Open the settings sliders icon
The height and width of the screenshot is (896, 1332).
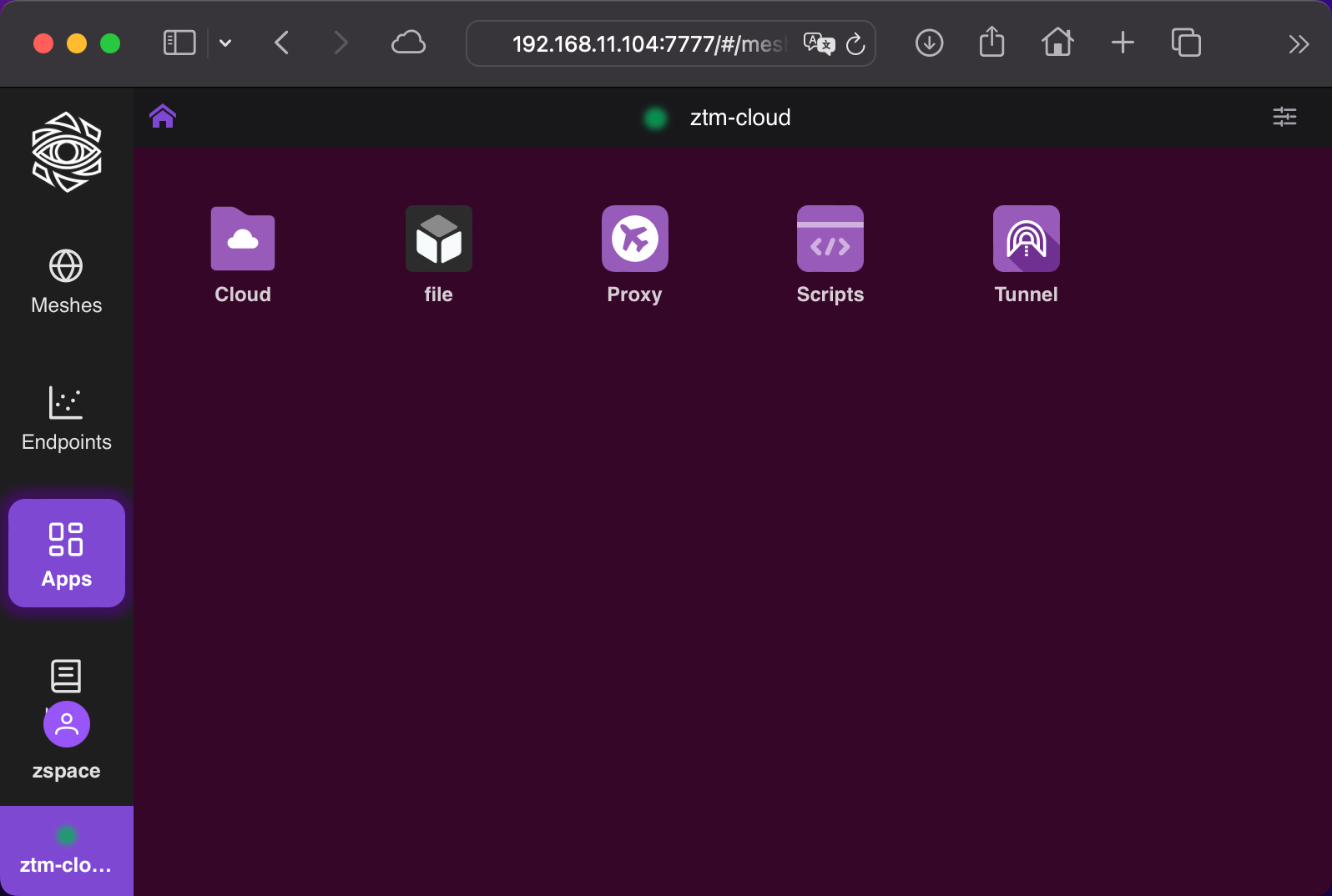(1284, 117)
